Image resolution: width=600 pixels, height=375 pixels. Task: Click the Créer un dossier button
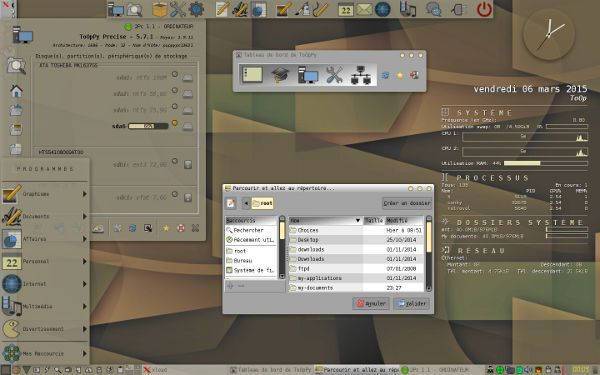coord(407,203)
